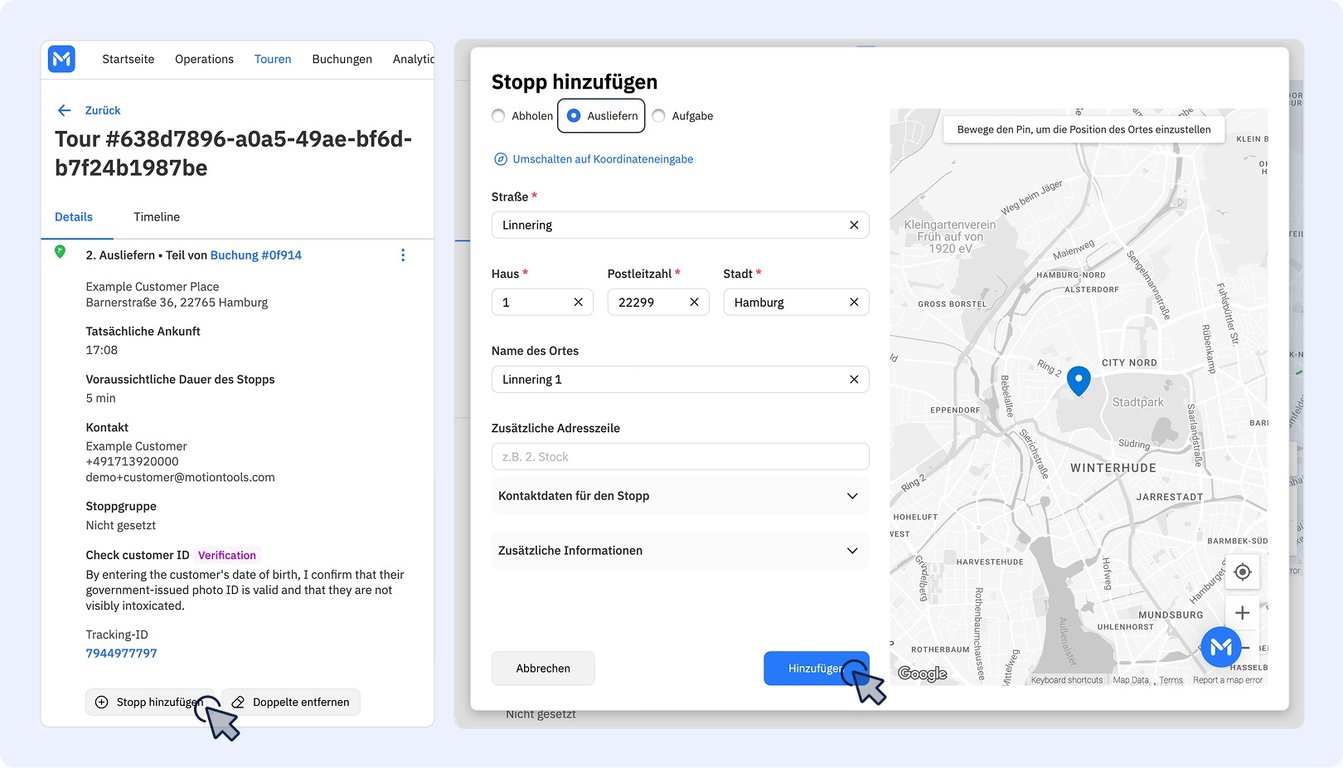
Task: Click the Zusätzliche Adresszeile input field
Action: (680, 456)
